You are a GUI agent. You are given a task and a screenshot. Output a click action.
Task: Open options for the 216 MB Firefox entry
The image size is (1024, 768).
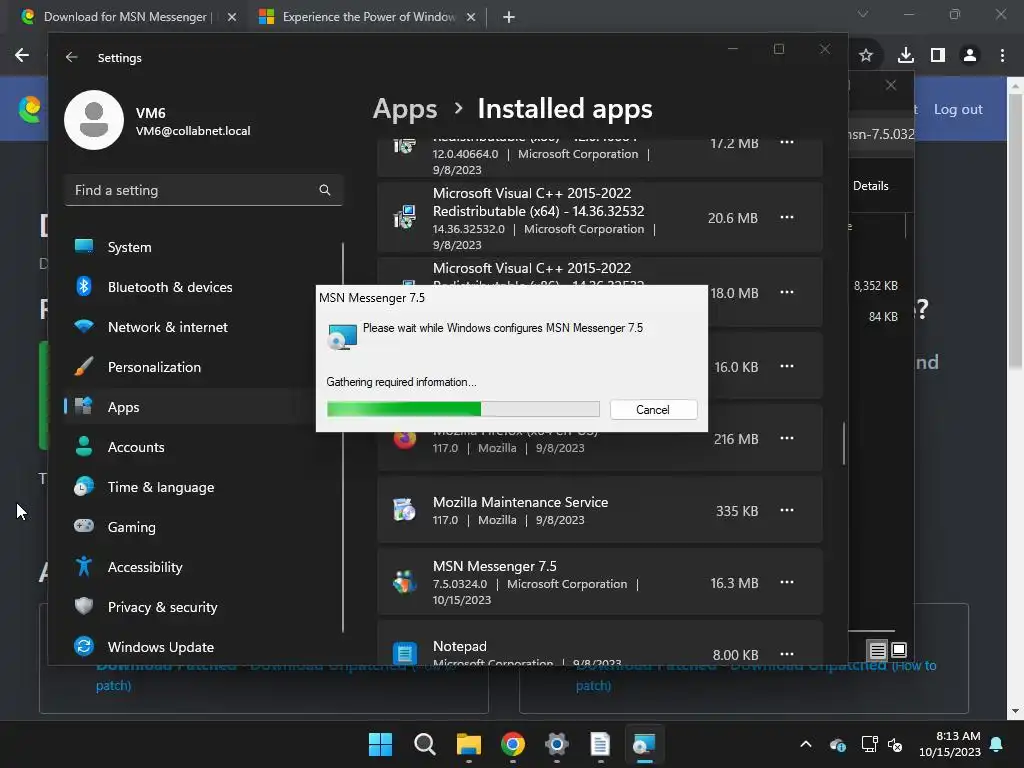[x=787, y=438]
